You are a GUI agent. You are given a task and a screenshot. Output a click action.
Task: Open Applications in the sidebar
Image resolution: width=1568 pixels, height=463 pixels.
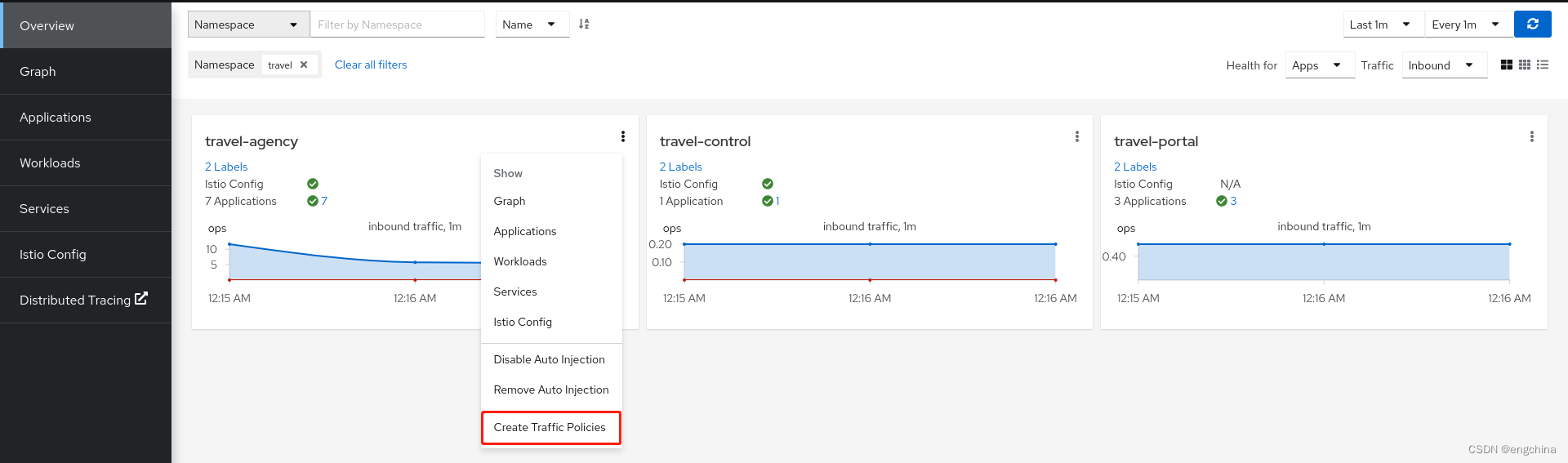(86, 117)
